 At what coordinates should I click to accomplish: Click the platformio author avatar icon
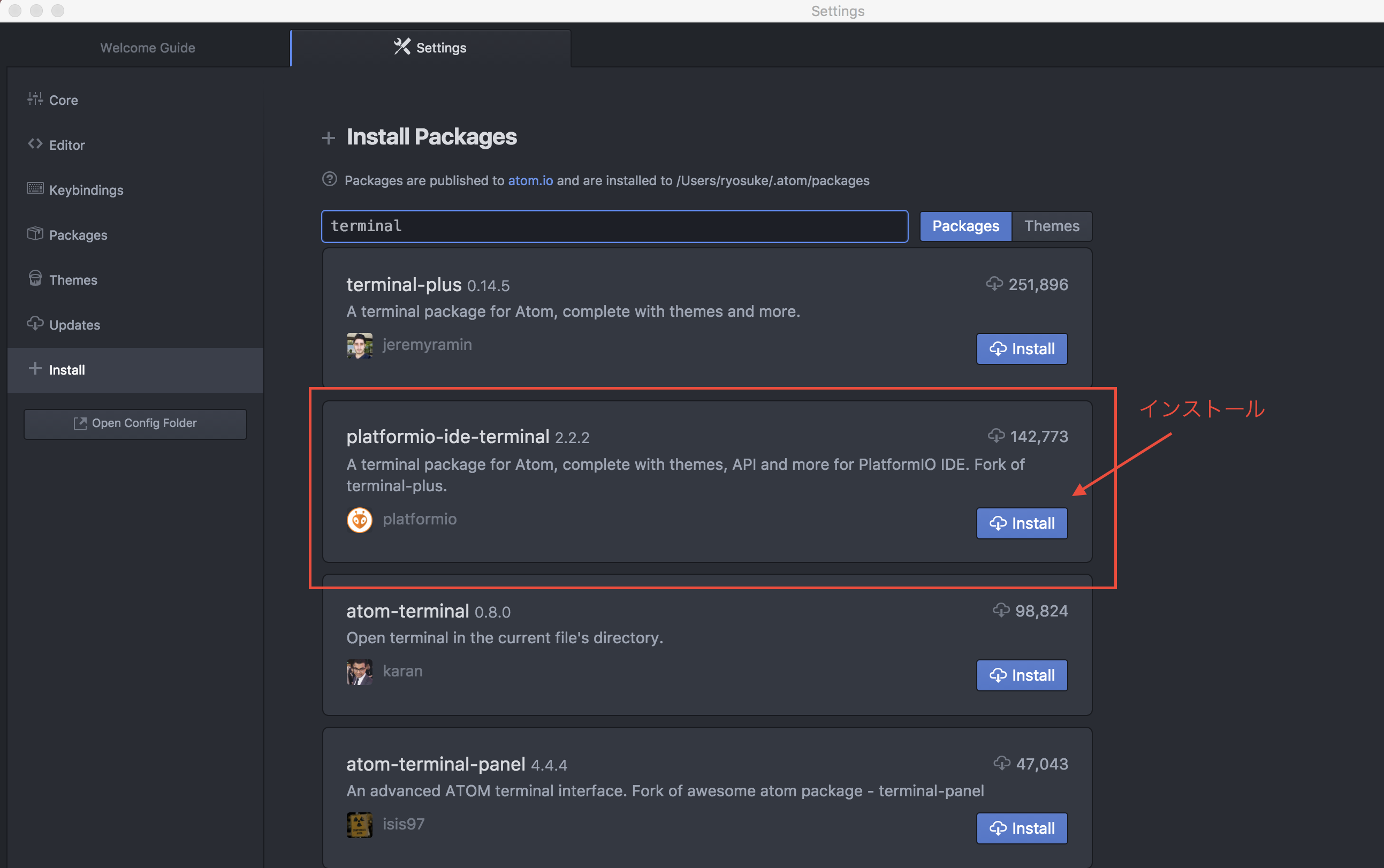(x=359, y=520)
